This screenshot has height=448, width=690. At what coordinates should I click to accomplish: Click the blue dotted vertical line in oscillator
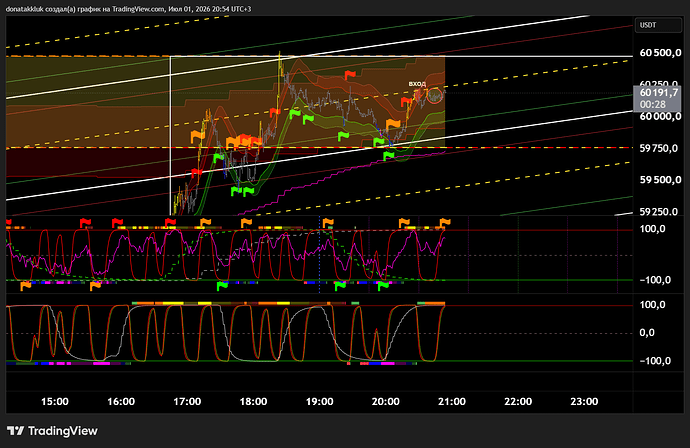coord(319,255)
